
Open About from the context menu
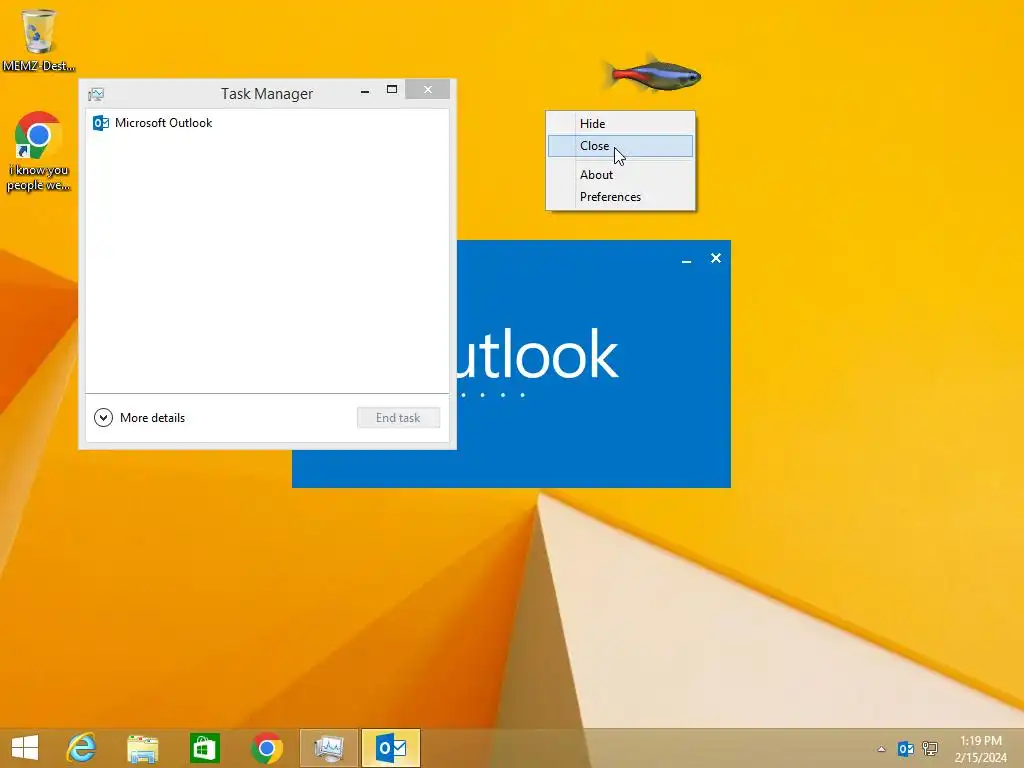tap(620, 174)
